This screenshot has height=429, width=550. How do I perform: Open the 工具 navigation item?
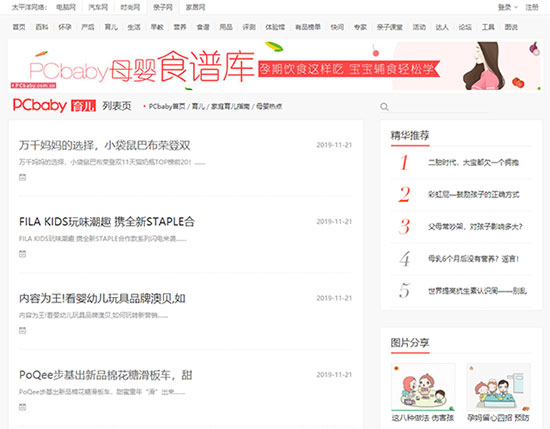coord(488,27)
